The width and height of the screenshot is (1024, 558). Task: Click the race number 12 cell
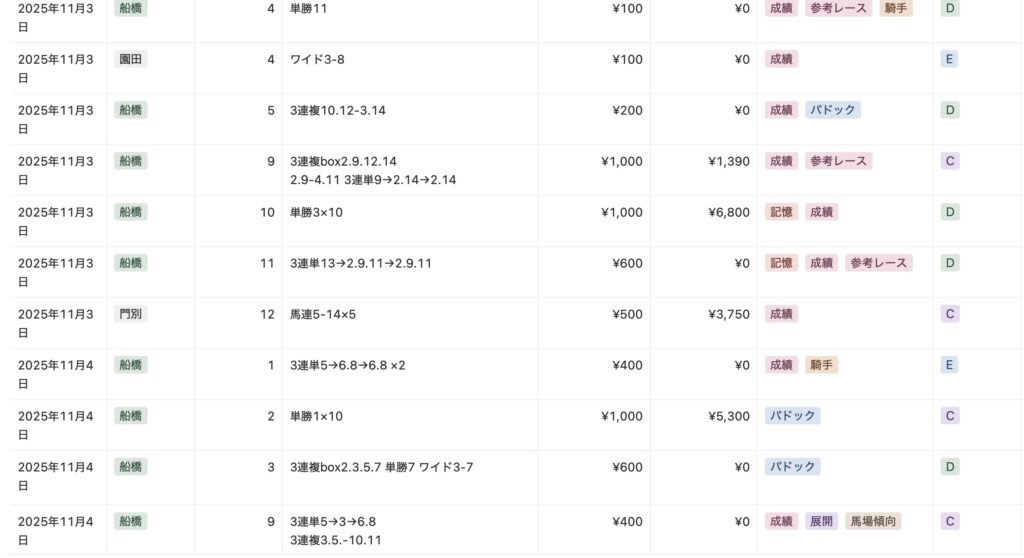point(267,314)
